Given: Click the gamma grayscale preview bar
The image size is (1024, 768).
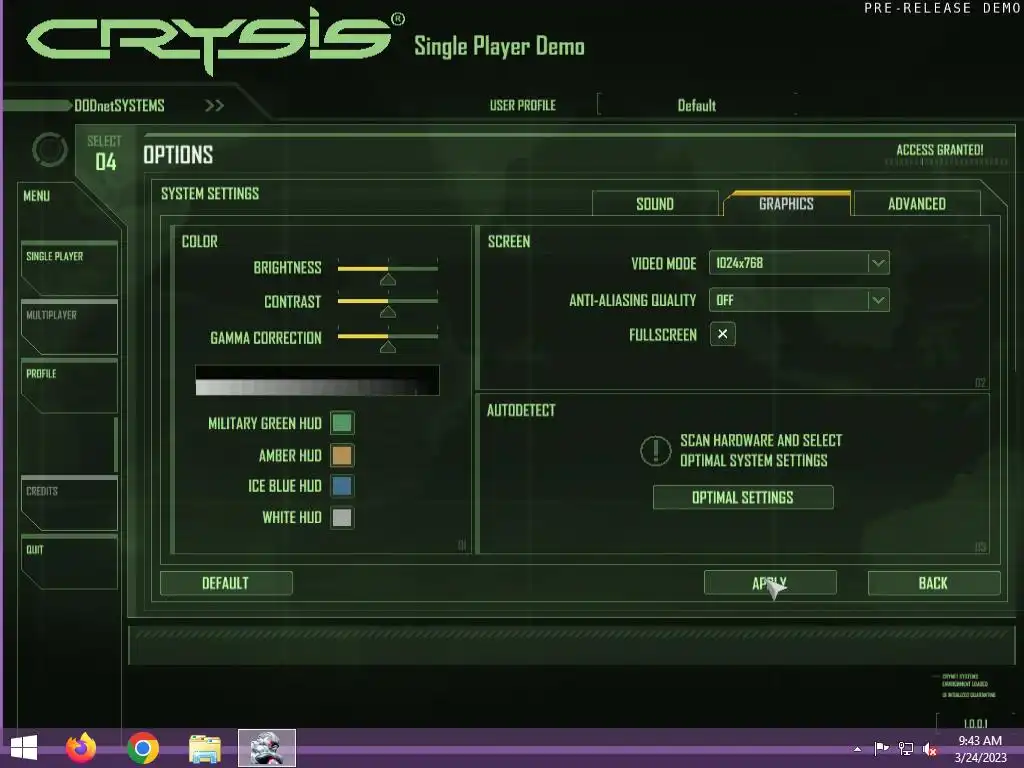Looking at the screenshot, I should [x=317, y=380].
